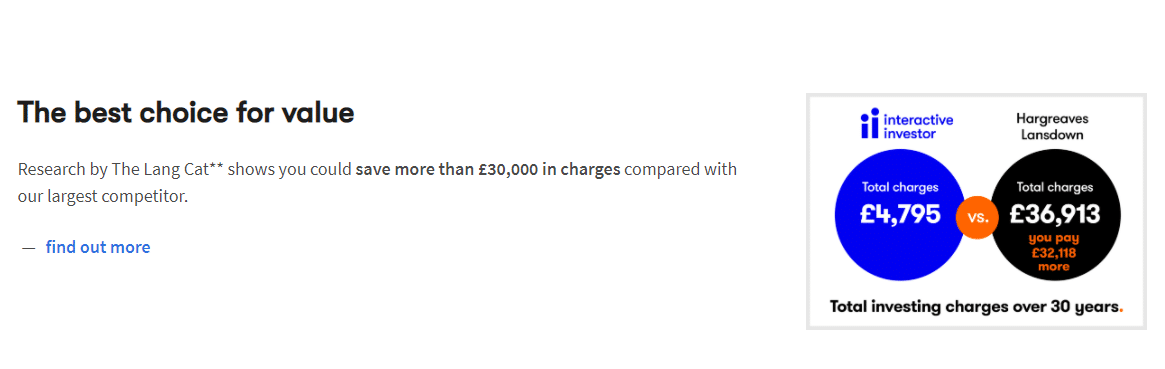Click the dash before 'find out more'
Image resolution: width=1165 pixels, height=369 pixels.
pos(29,248)
